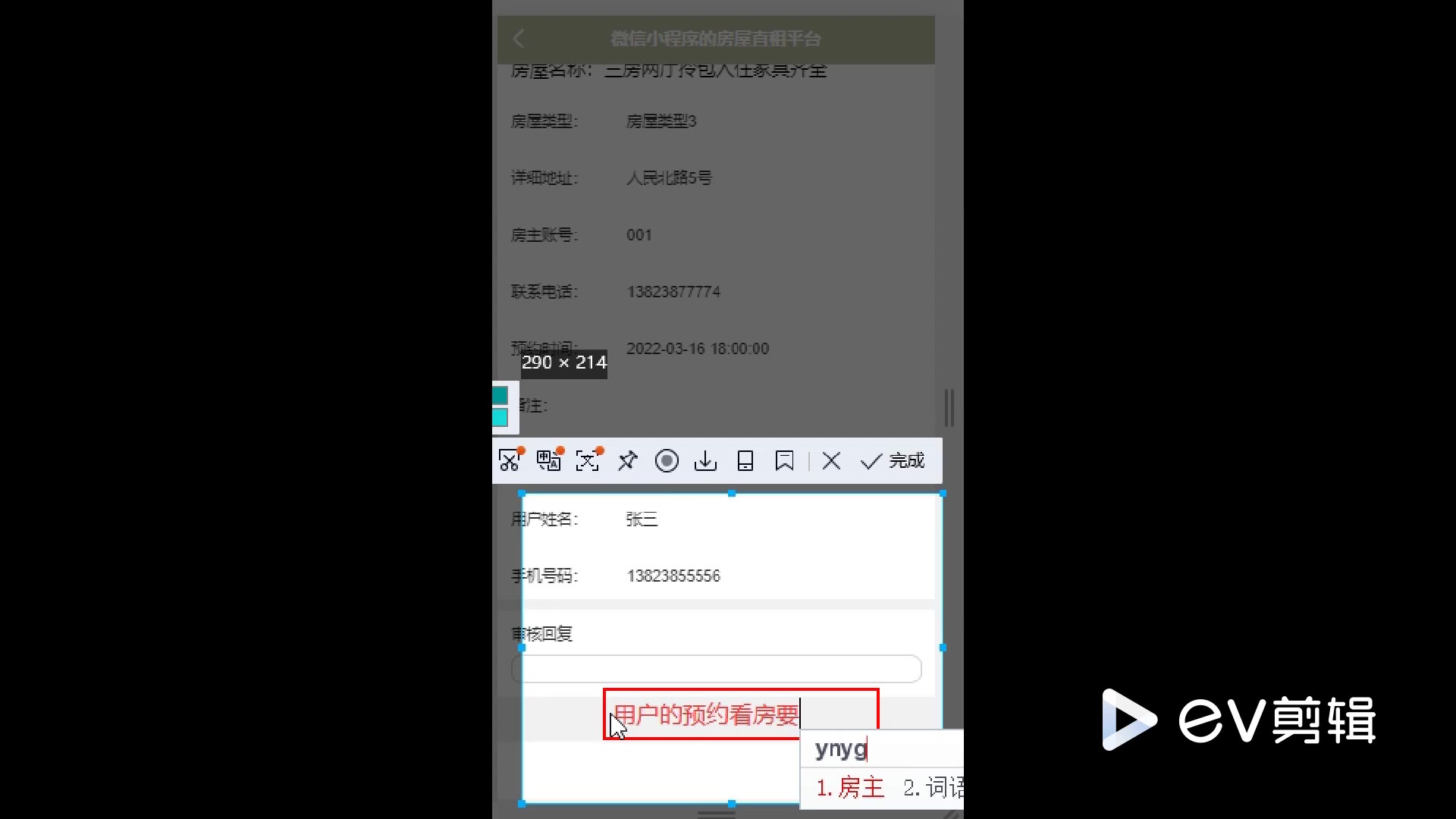Click the translate screenshot text icon
Viewport: 1456px width, 819px height.
coord(549,460)
